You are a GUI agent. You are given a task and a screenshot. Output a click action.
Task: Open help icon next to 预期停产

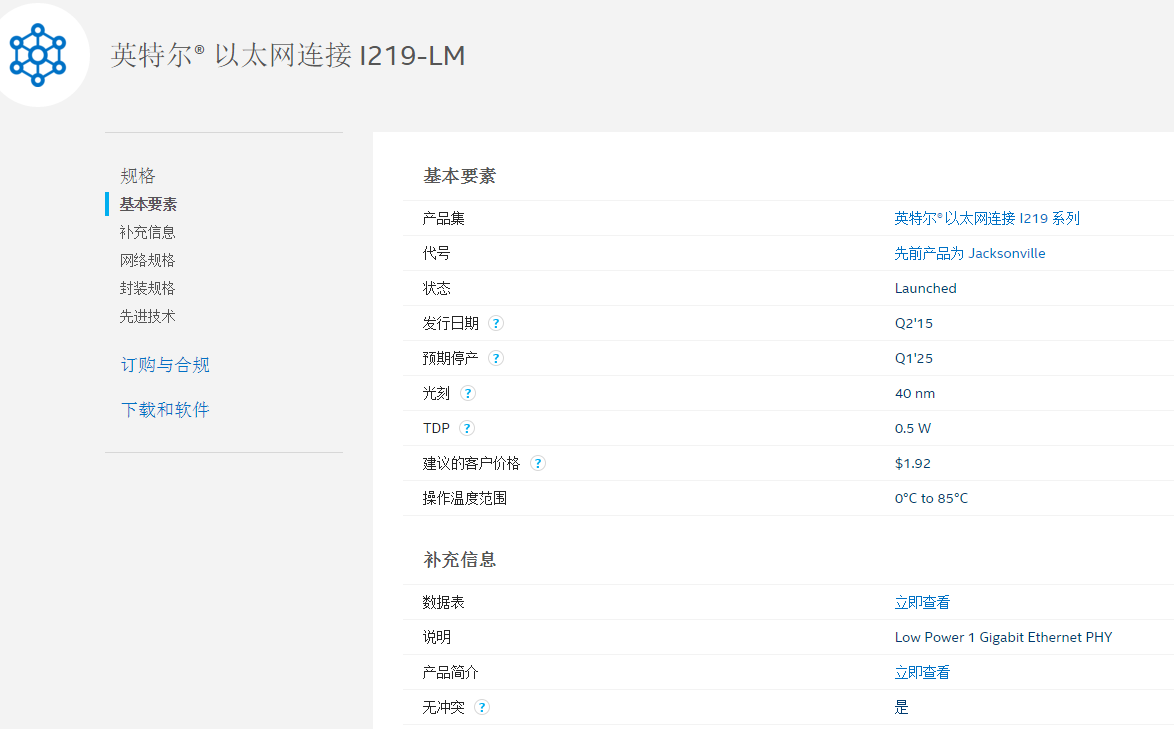coord(496,359)
